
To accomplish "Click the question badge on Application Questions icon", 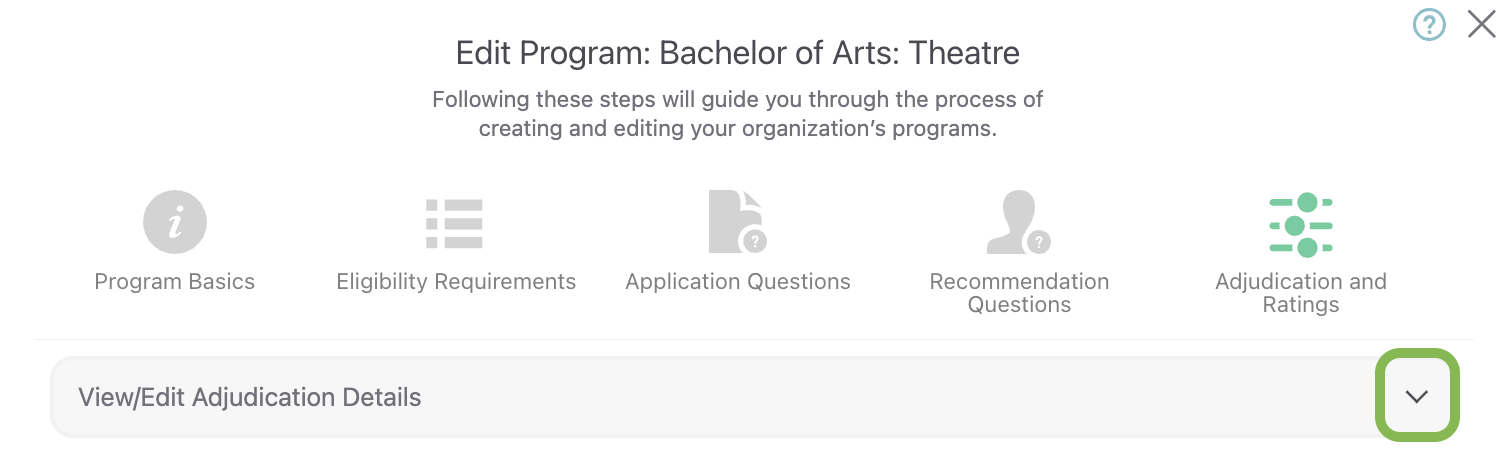I will [756, 240].
